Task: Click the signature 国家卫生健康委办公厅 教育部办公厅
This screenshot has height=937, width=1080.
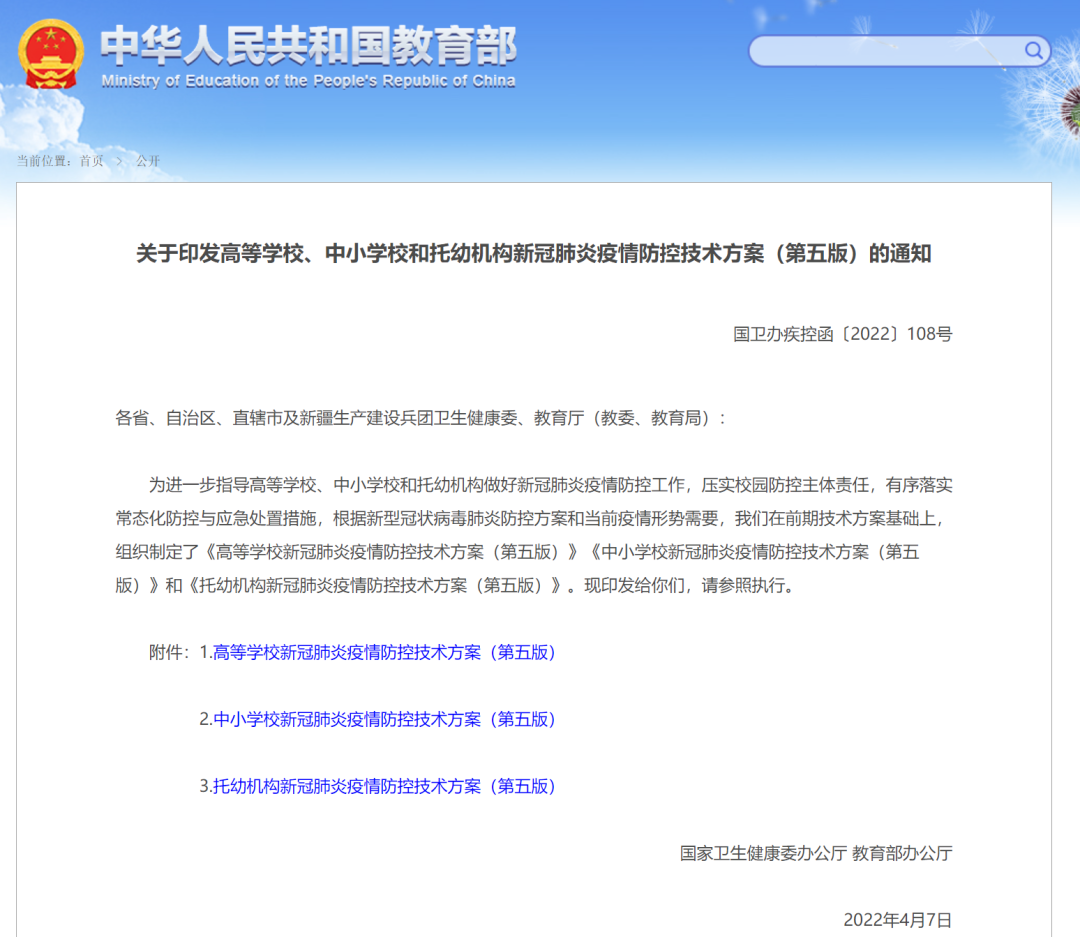Action: (x=816, y=853)
